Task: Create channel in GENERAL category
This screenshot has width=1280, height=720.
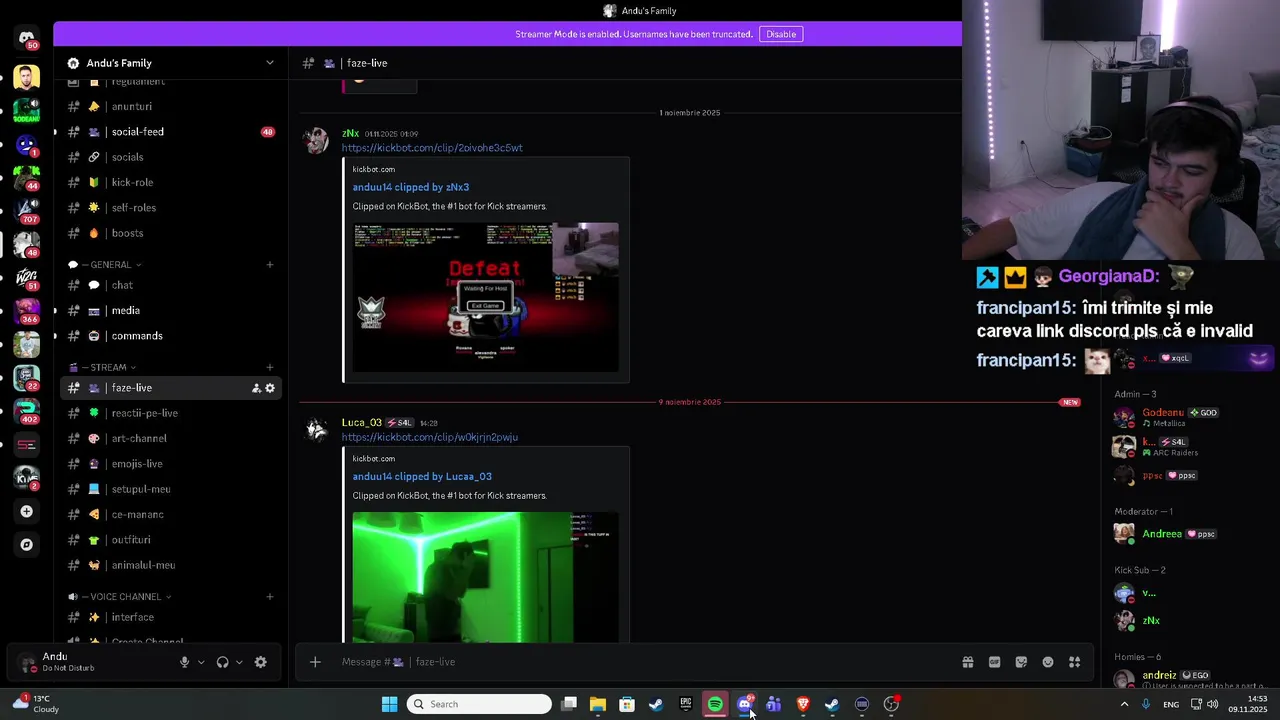Action: click(x=270, y=265)
